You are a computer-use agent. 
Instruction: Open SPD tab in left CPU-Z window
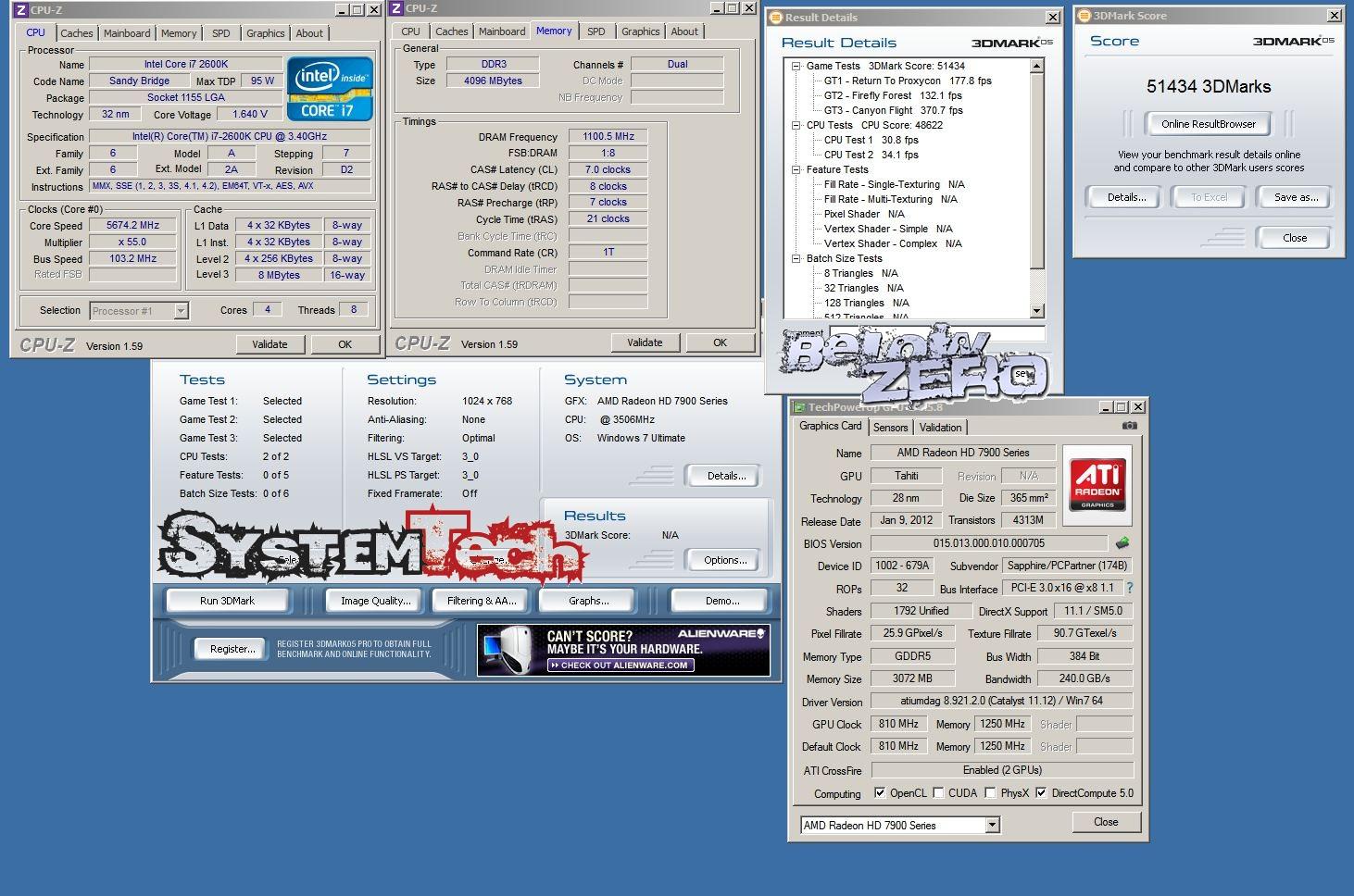(220, 32)
